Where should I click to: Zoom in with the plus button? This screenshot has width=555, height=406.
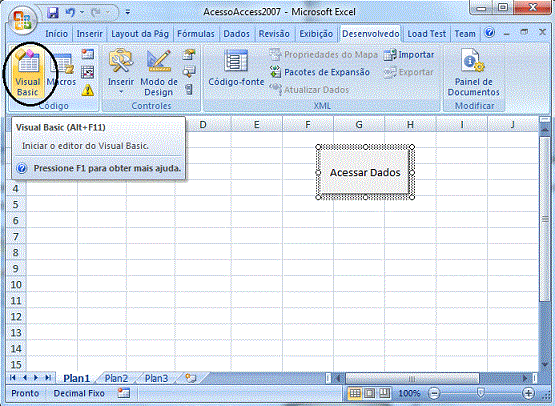click(x=528, y=393)
